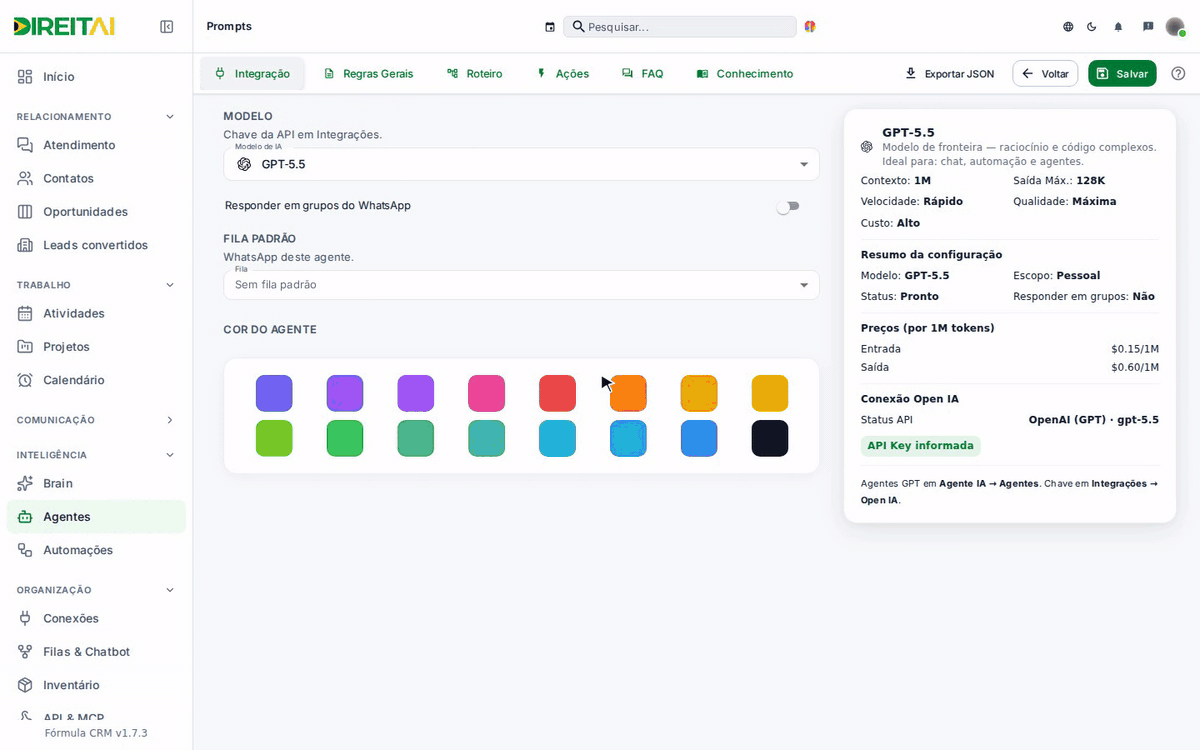Screen dimensions: 1200x750
Task: Click Exportar JSON
Action: point(949,74)
